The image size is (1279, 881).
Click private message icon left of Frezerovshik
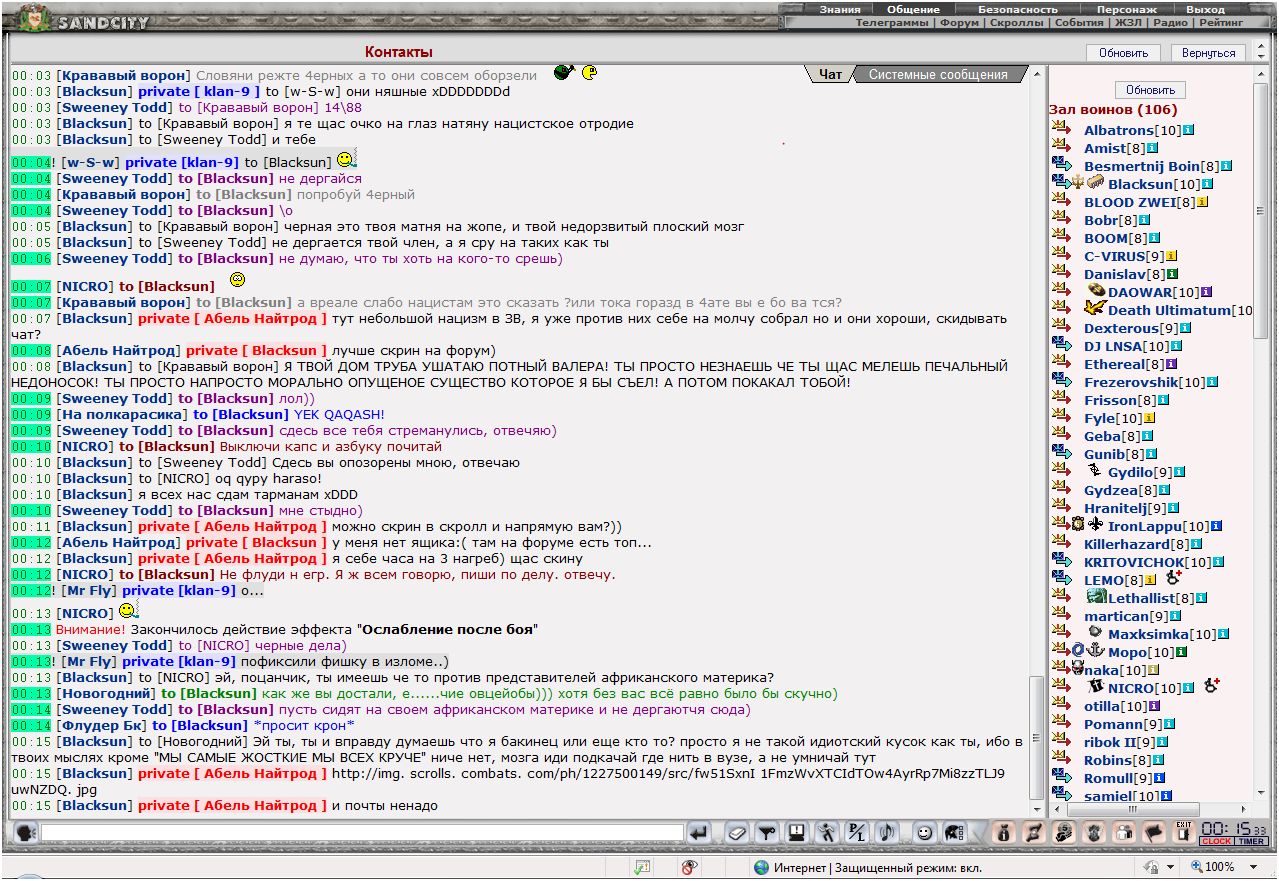coord(1061,381)
